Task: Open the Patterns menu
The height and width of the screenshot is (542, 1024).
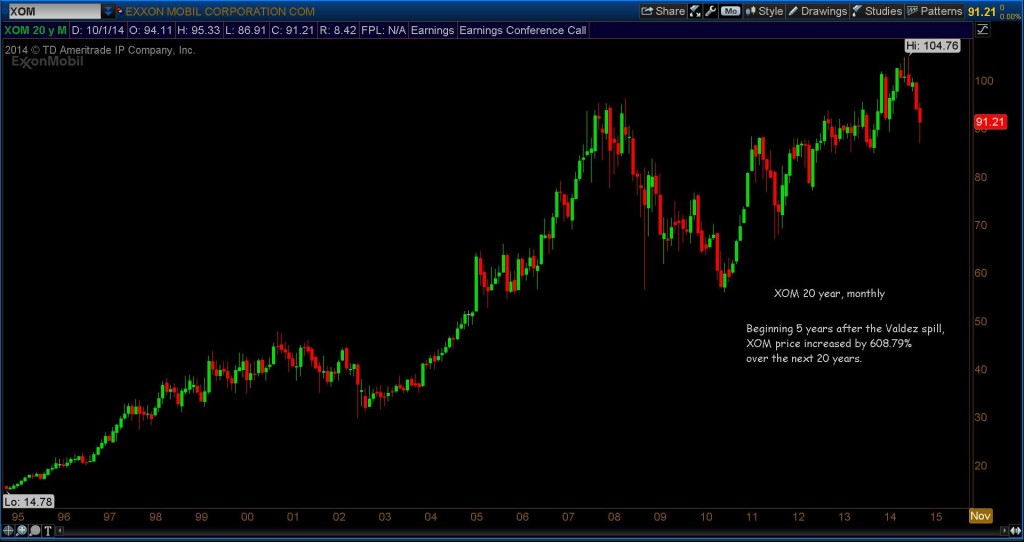Action: [x=935, y=11]
